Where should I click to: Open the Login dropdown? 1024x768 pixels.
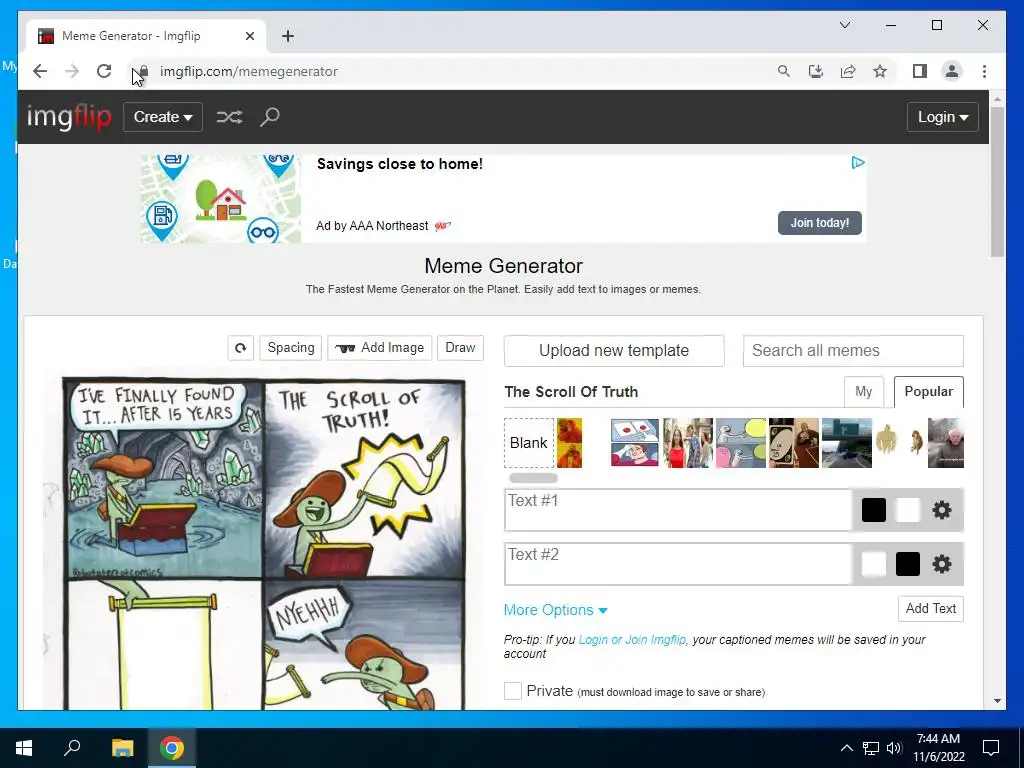tap(942, 117)
